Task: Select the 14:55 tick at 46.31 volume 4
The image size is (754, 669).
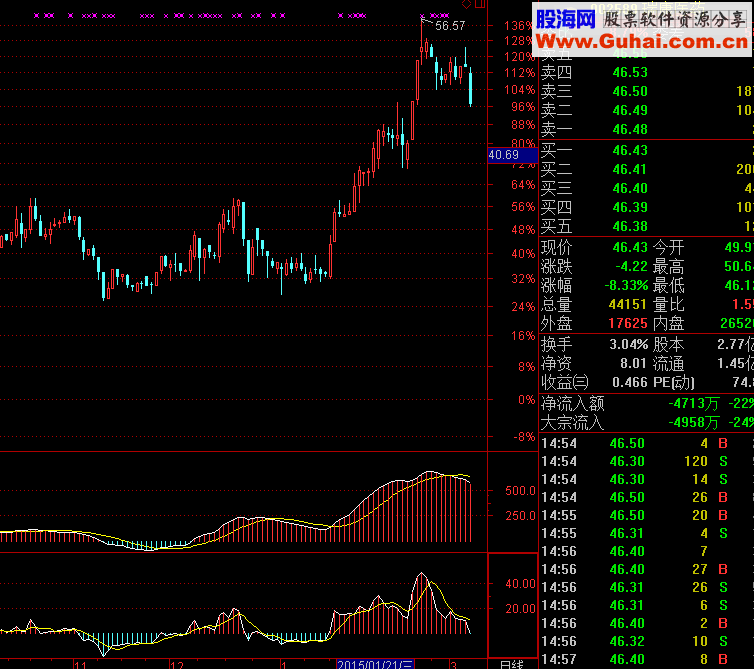Action: 646,533
